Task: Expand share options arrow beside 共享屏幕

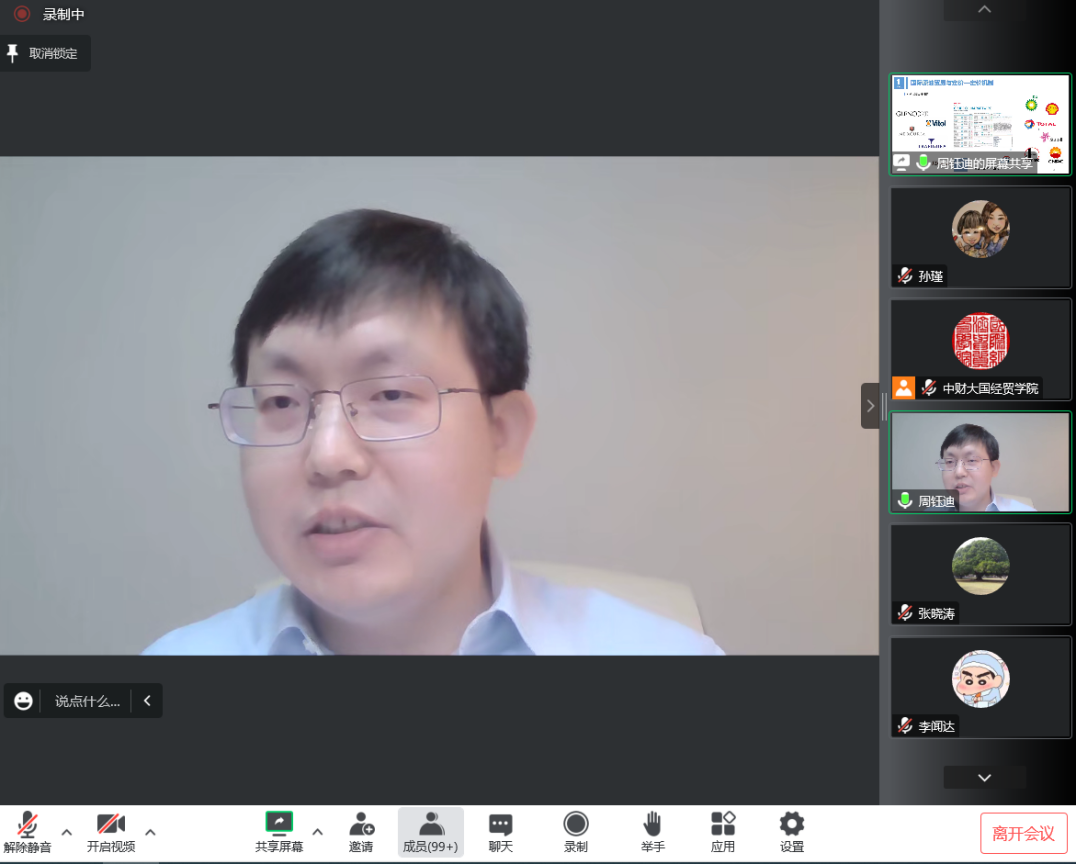Action: 318,832
